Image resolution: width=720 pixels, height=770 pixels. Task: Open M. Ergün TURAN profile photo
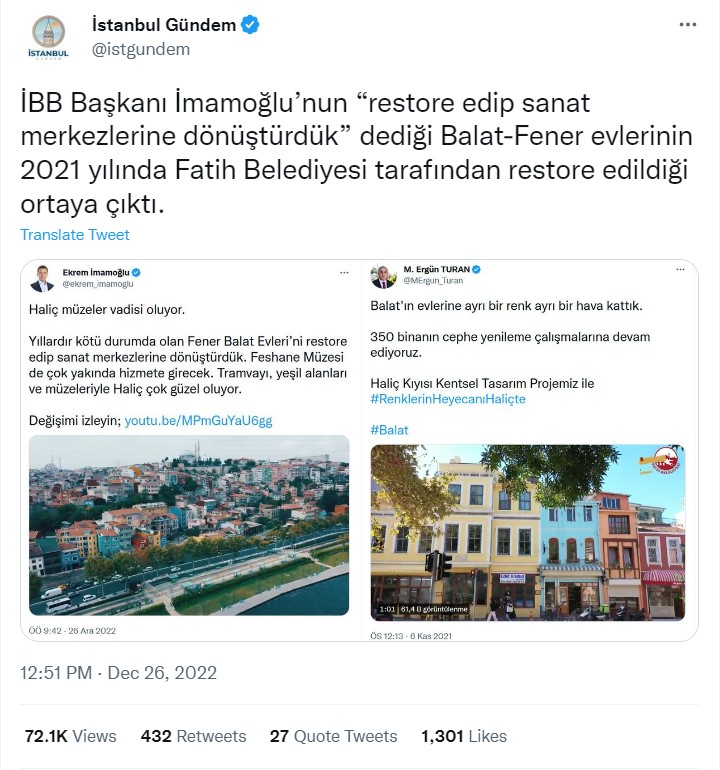click(383, 275)
